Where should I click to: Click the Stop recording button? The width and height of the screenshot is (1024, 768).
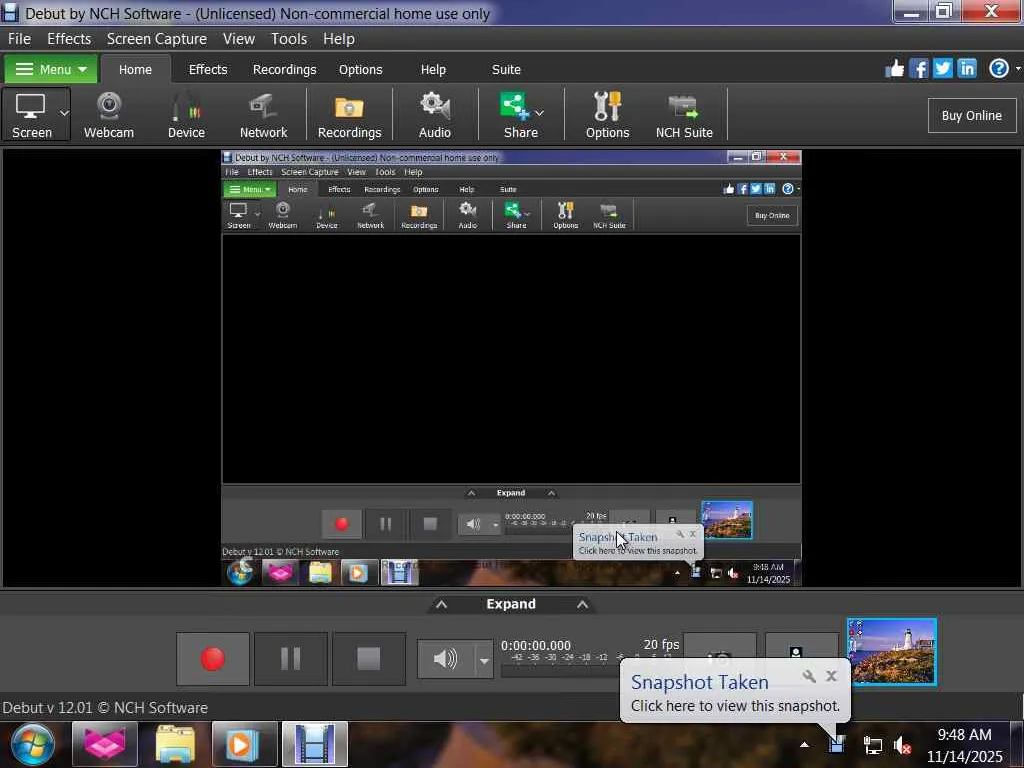pos(368,659)
